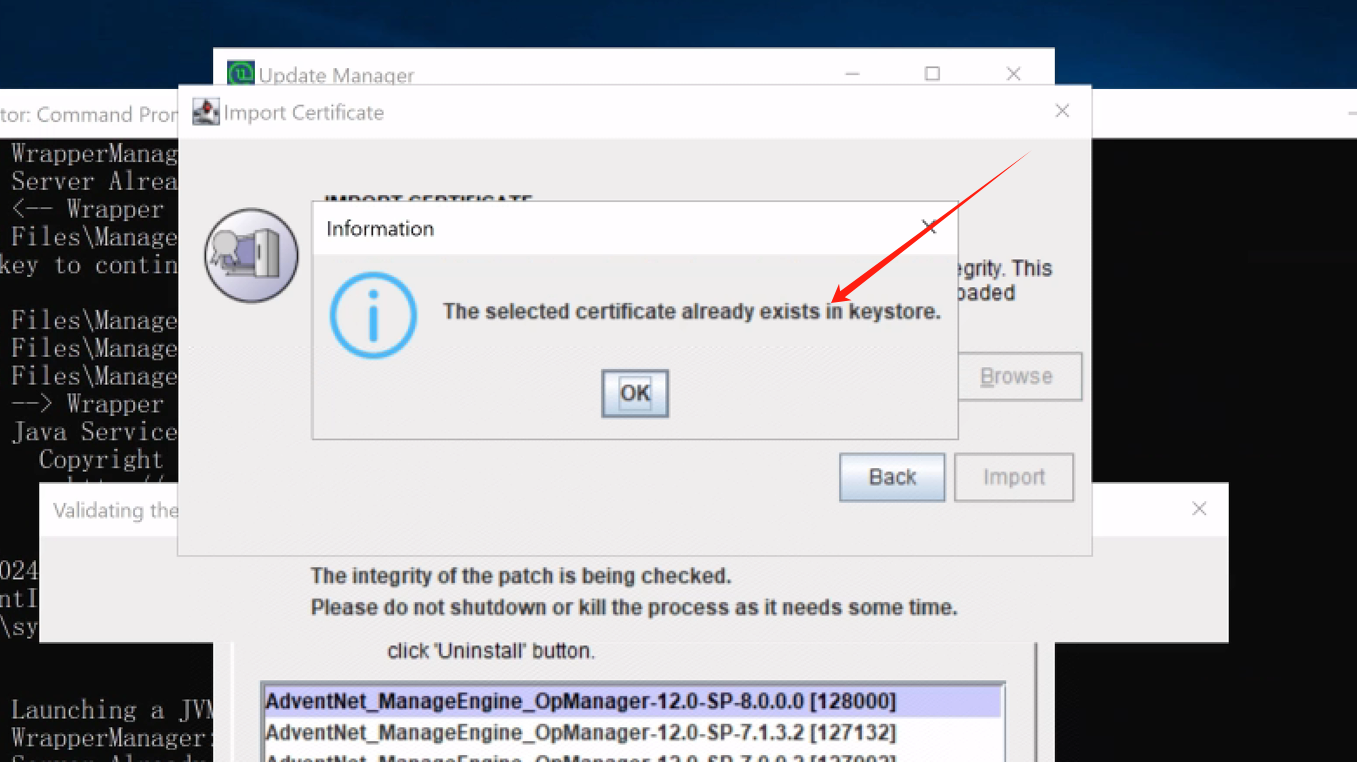The image size is (1357, 762).
Task: Click the 'Please do not shutdown' text
Action: (x=634, y=608)
